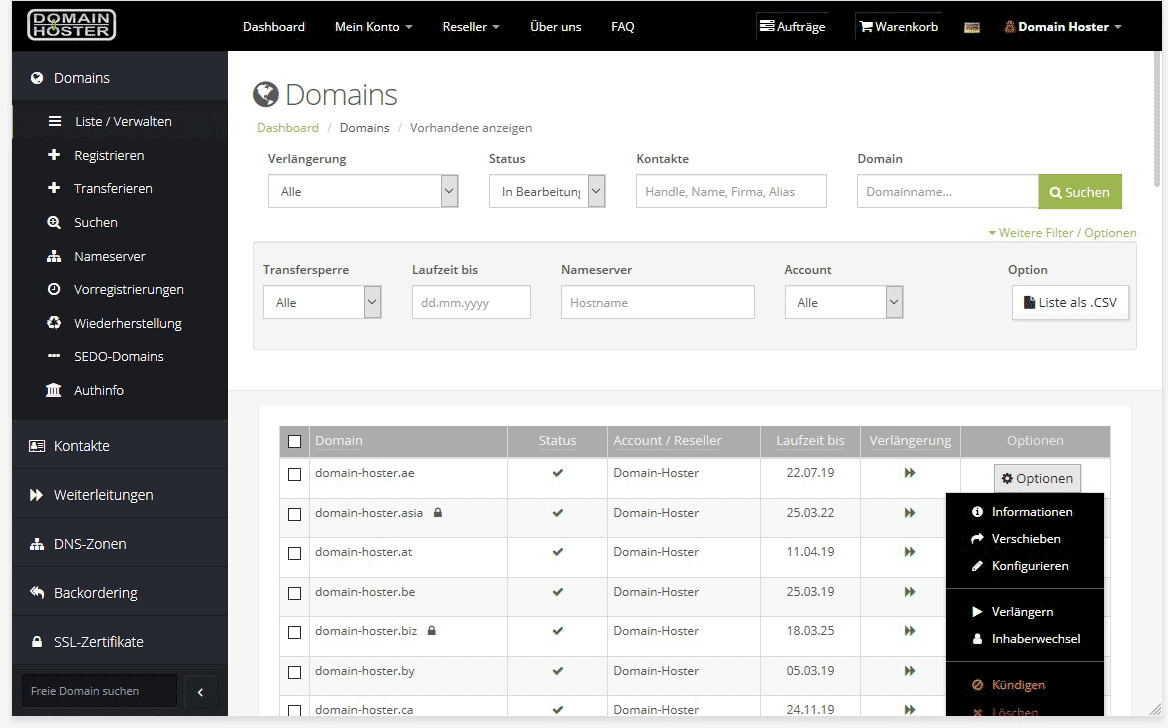Choose Inhaberwechsel from the options menu
Image resolution: width=1168 pixels, height=728 pixels.
click(1024, 639)
